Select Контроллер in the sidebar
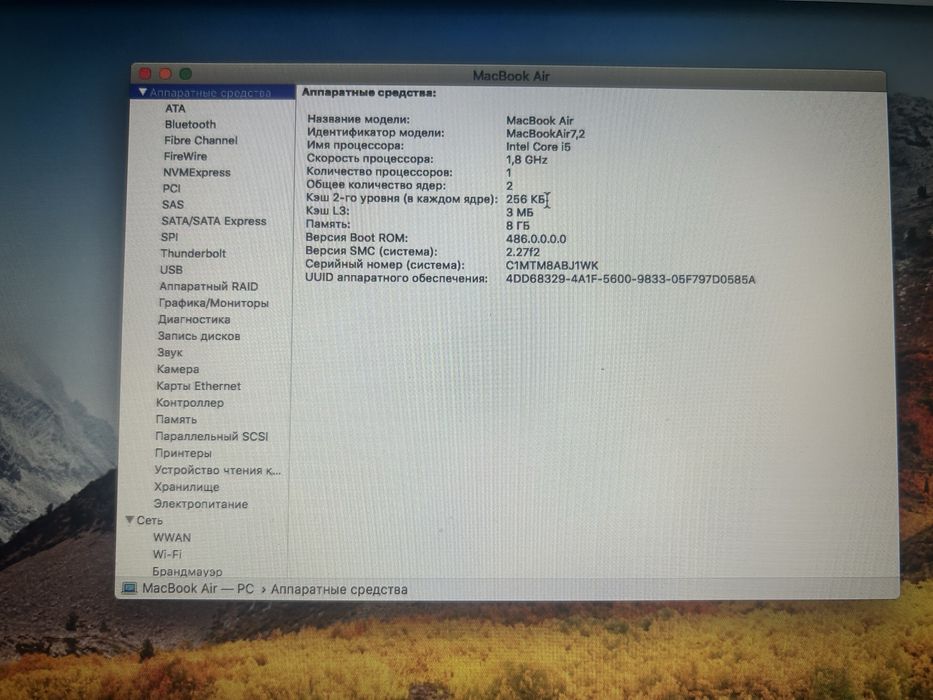 190,403
